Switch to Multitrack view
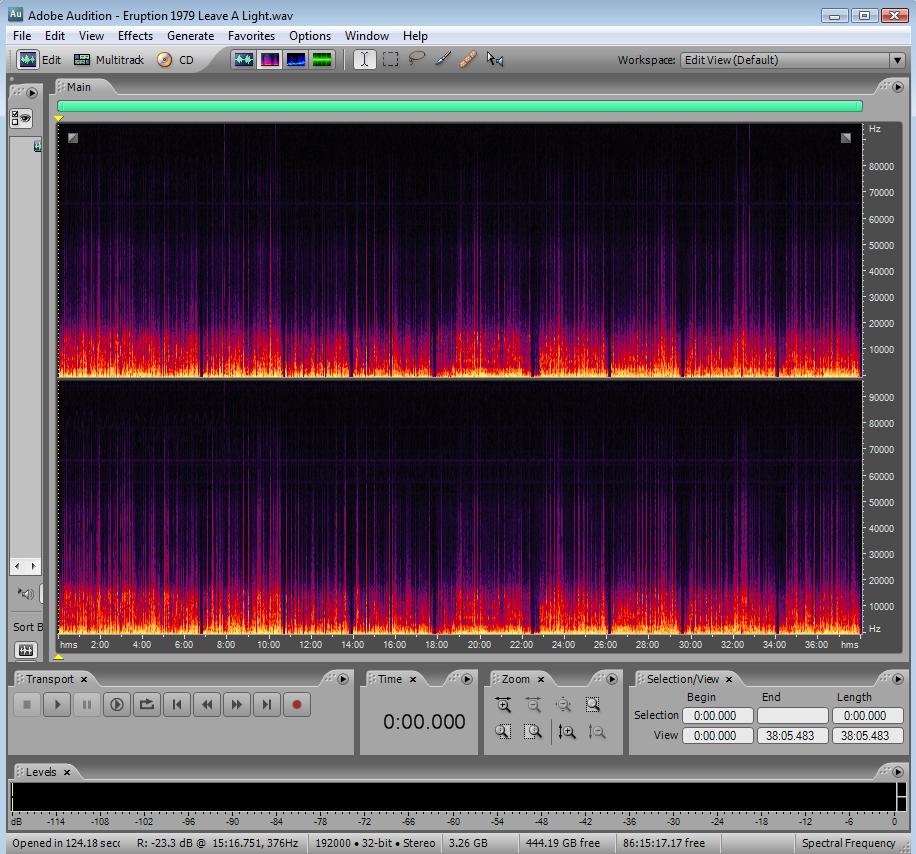The height and width of the screenshot is (854, 916). (x=109, y=60)
